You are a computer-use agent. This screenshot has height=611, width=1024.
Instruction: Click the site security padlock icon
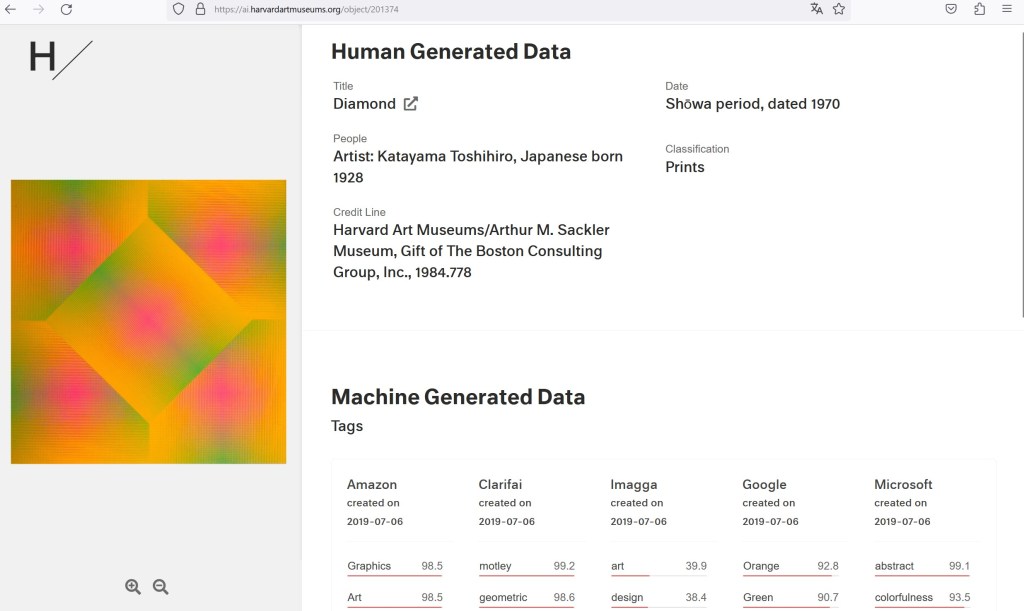click(199, 9)
